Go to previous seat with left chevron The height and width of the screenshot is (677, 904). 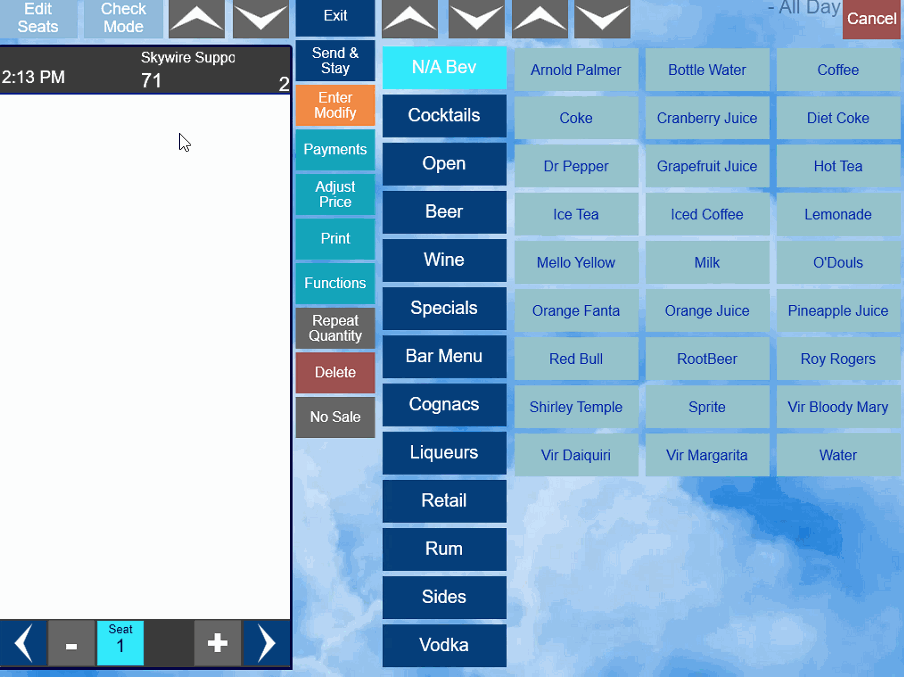pos(24,643)
